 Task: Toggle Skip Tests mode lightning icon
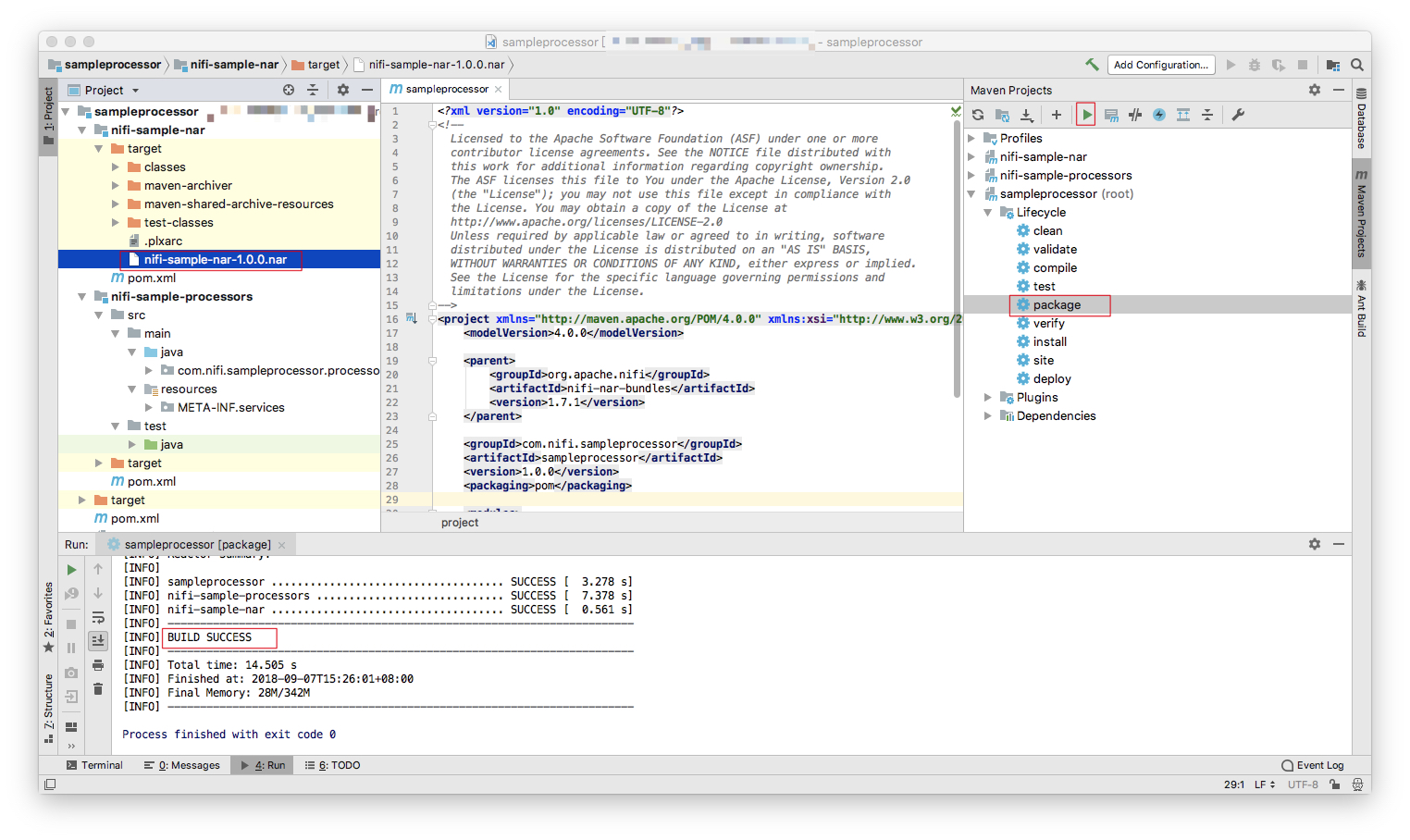click(1159, 115)
